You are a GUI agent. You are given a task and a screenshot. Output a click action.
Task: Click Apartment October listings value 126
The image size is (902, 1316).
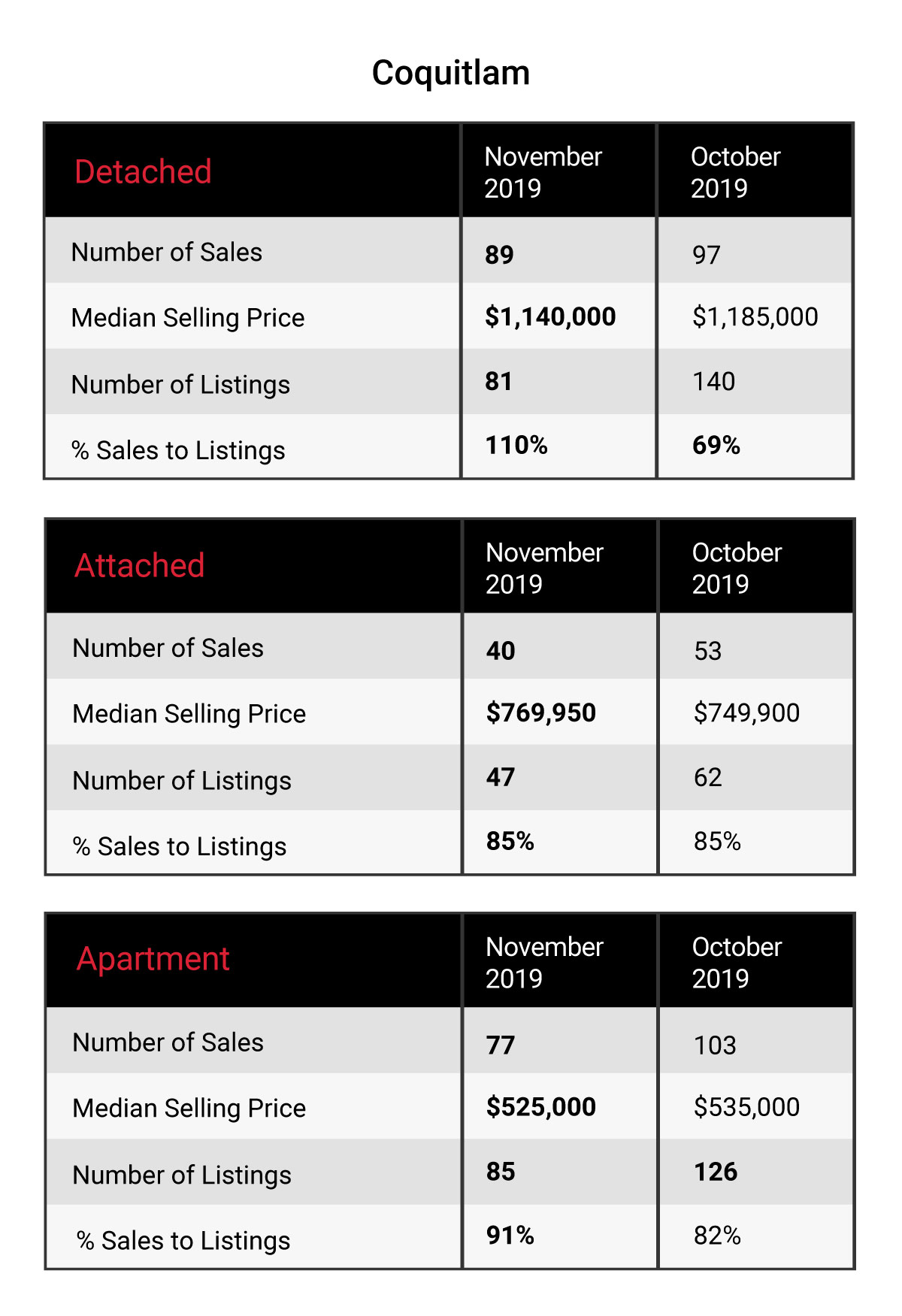[x=716, y=1172]
